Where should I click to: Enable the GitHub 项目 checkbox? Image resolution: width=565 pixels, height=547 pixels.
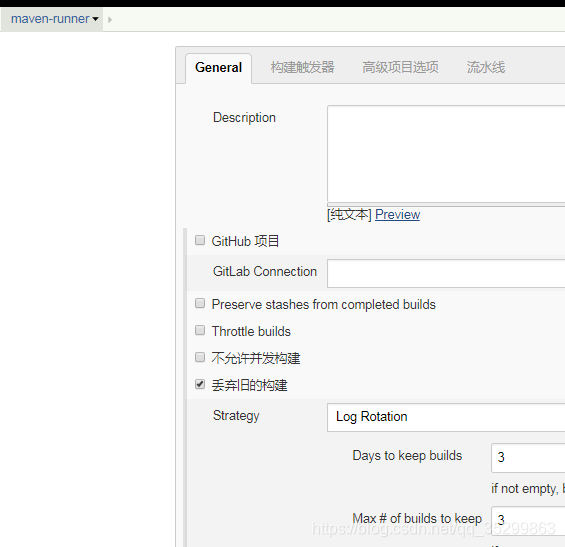tap(200, 240)
